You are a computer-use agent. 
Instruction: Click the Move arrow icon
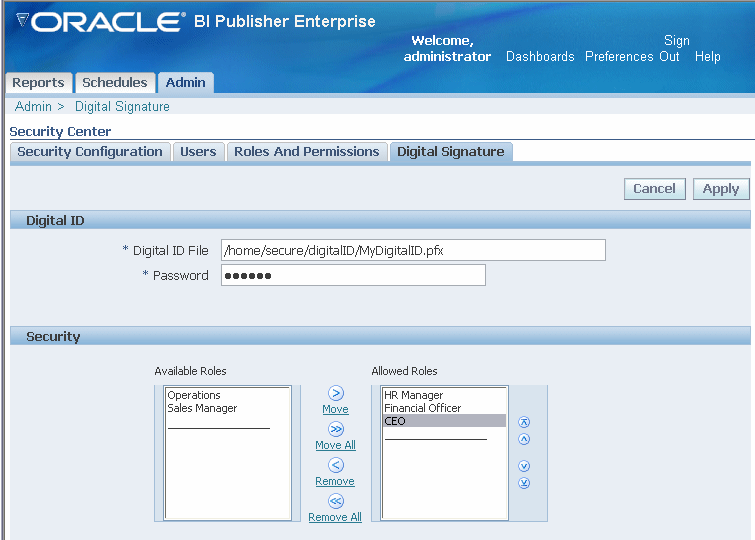tap(336, 393)
